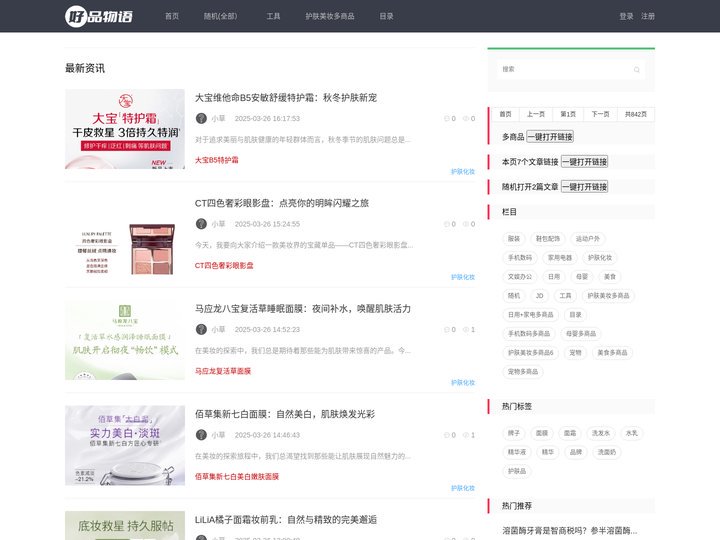Select 日用+家电多商品 category tag
The width and height of the screenshot is (720, 540).
pos(530,315)
